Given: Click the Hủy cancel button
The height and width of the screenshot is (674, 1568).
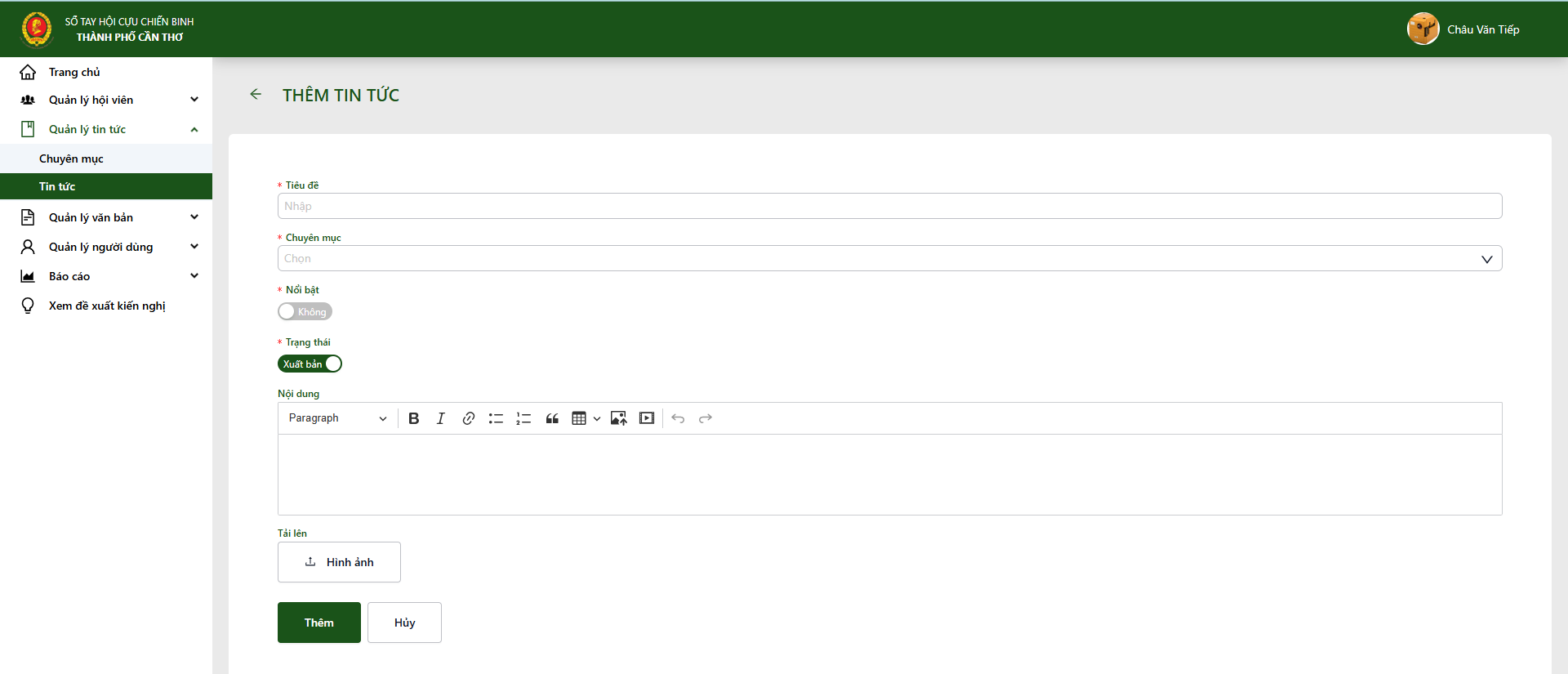Looking at the screenshot, I should pos(404,623).
